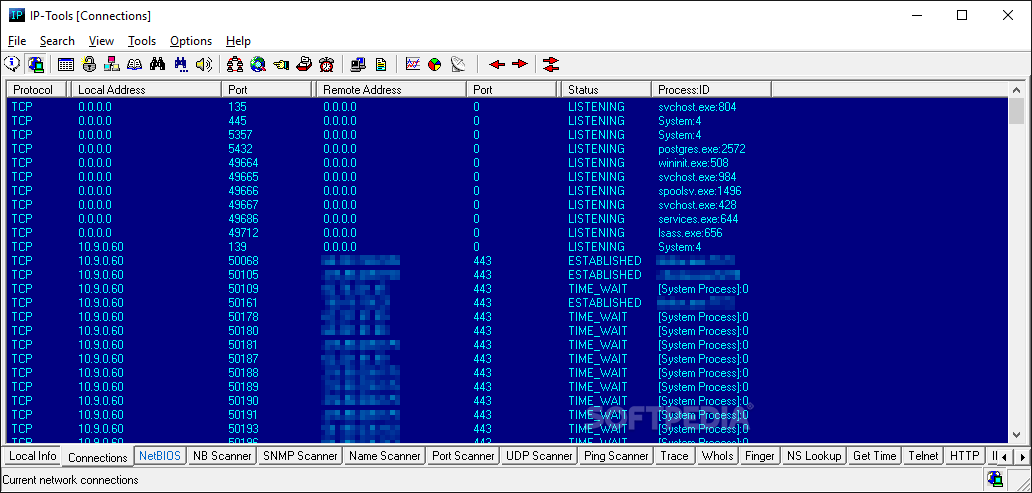Click the red alarm clock Get Time icon
The width and height of the screenshot is (1032, 493).
click(x=326, y=64)
